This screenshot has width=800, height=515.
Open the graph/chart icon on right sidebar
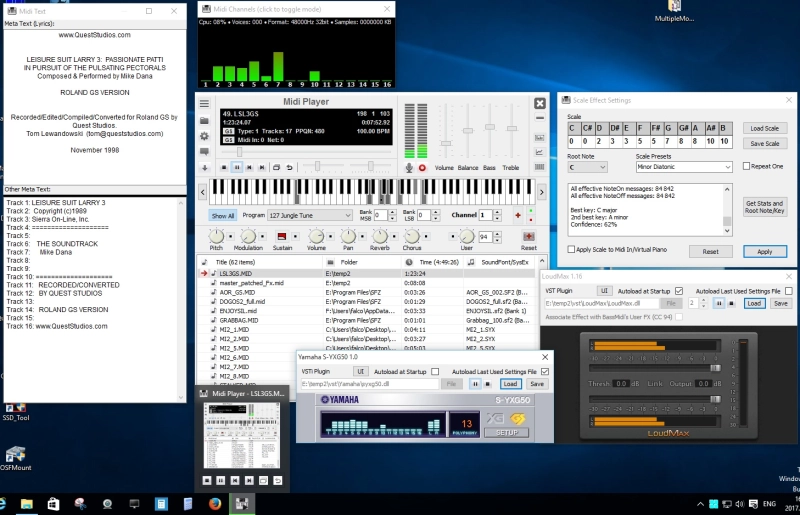coord(539,152)
